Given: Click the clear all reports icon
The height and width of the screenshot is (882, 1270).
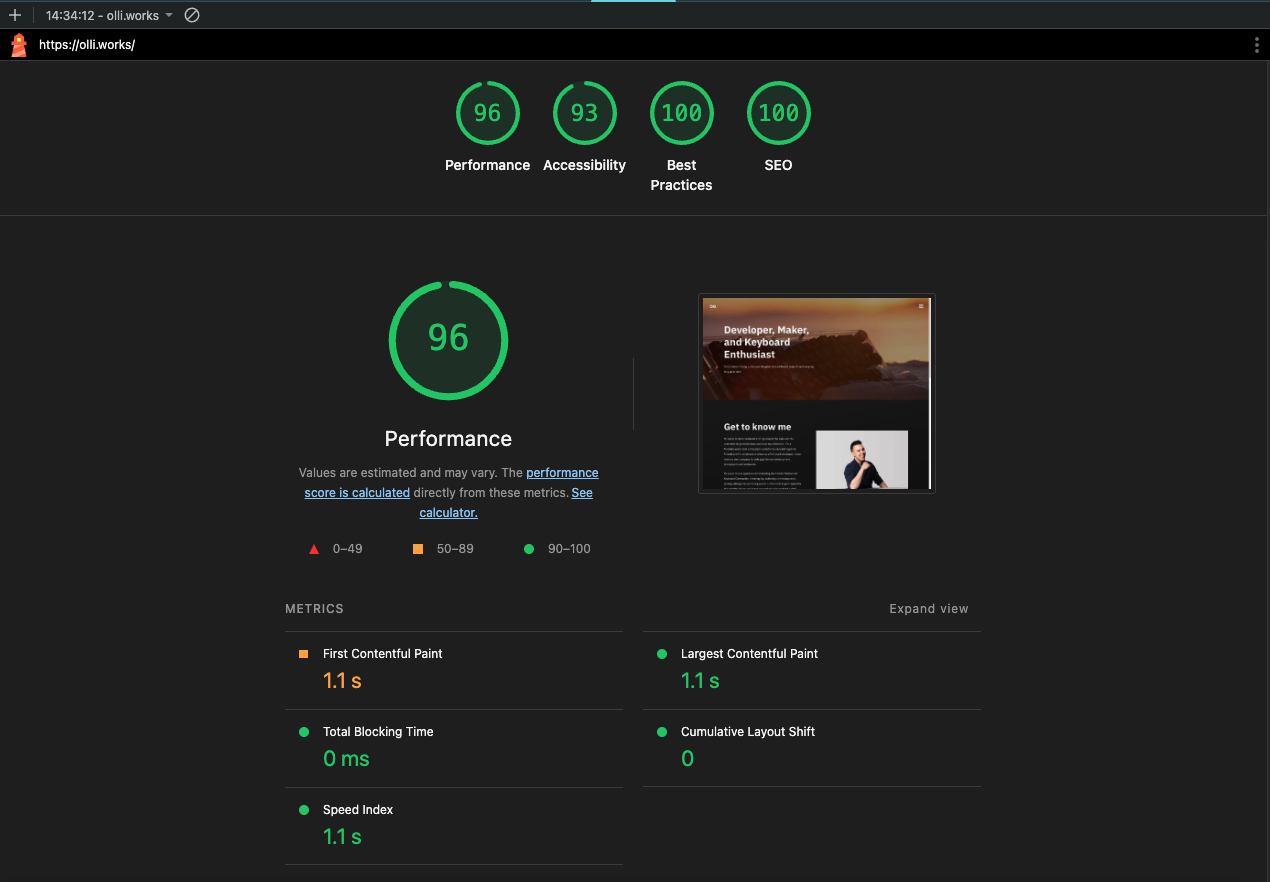Looking at the screenshot, I should (x=192, y=15).
